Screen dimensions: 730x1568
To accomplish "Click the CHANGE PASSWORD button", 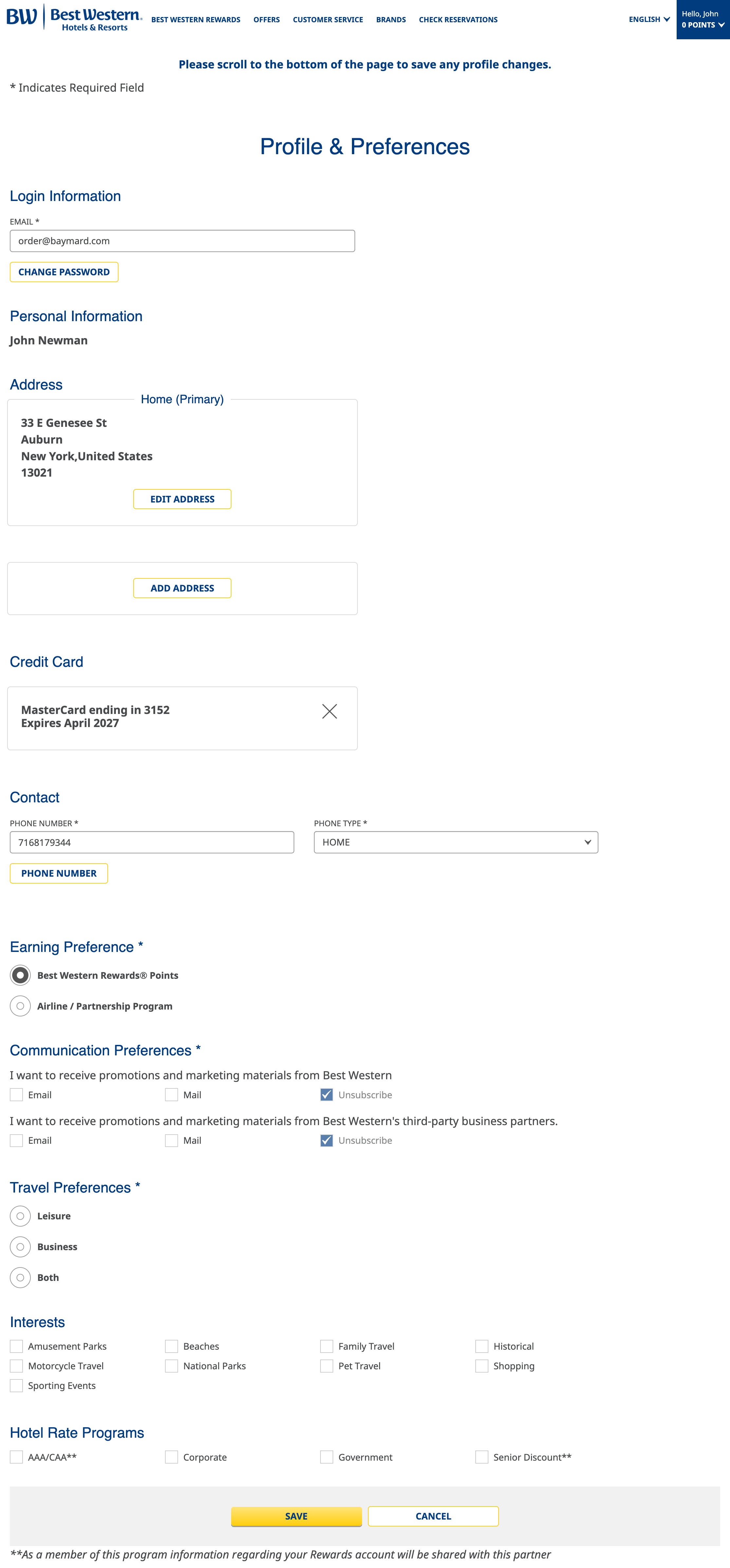I will point(63,271).
